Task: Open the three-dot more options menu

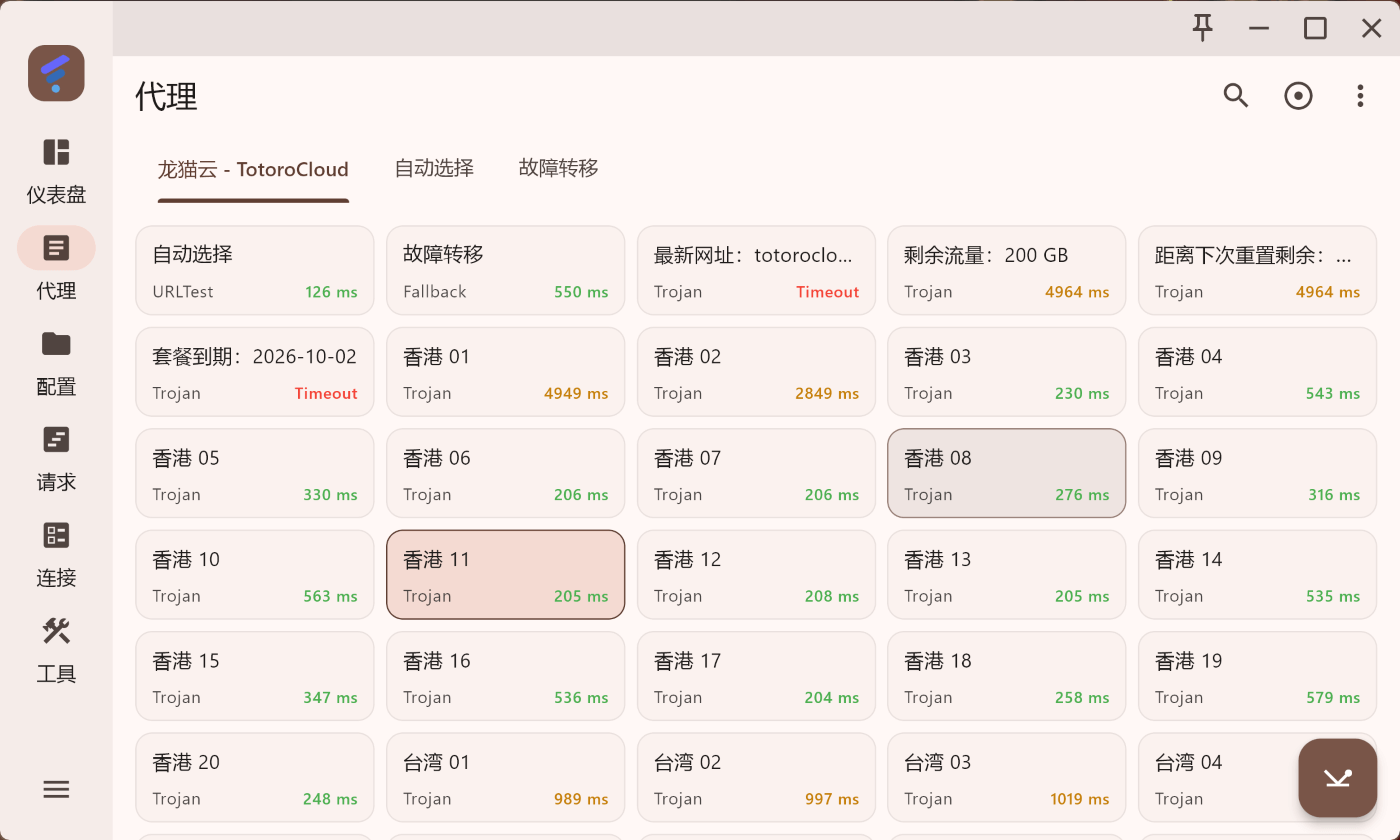Action: (x=1360, y=96)
